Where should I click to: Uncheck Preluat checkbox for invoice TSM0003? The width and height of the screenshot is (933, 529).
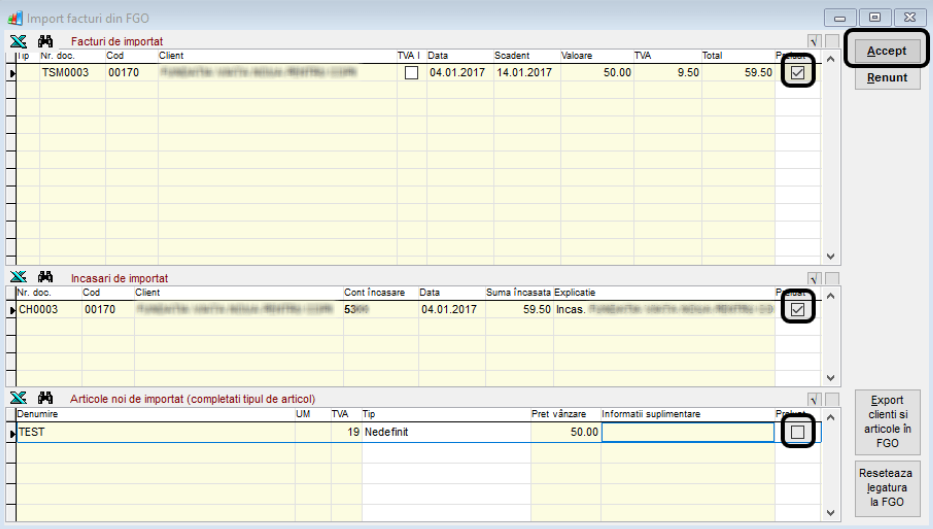(x=797, y=73)
